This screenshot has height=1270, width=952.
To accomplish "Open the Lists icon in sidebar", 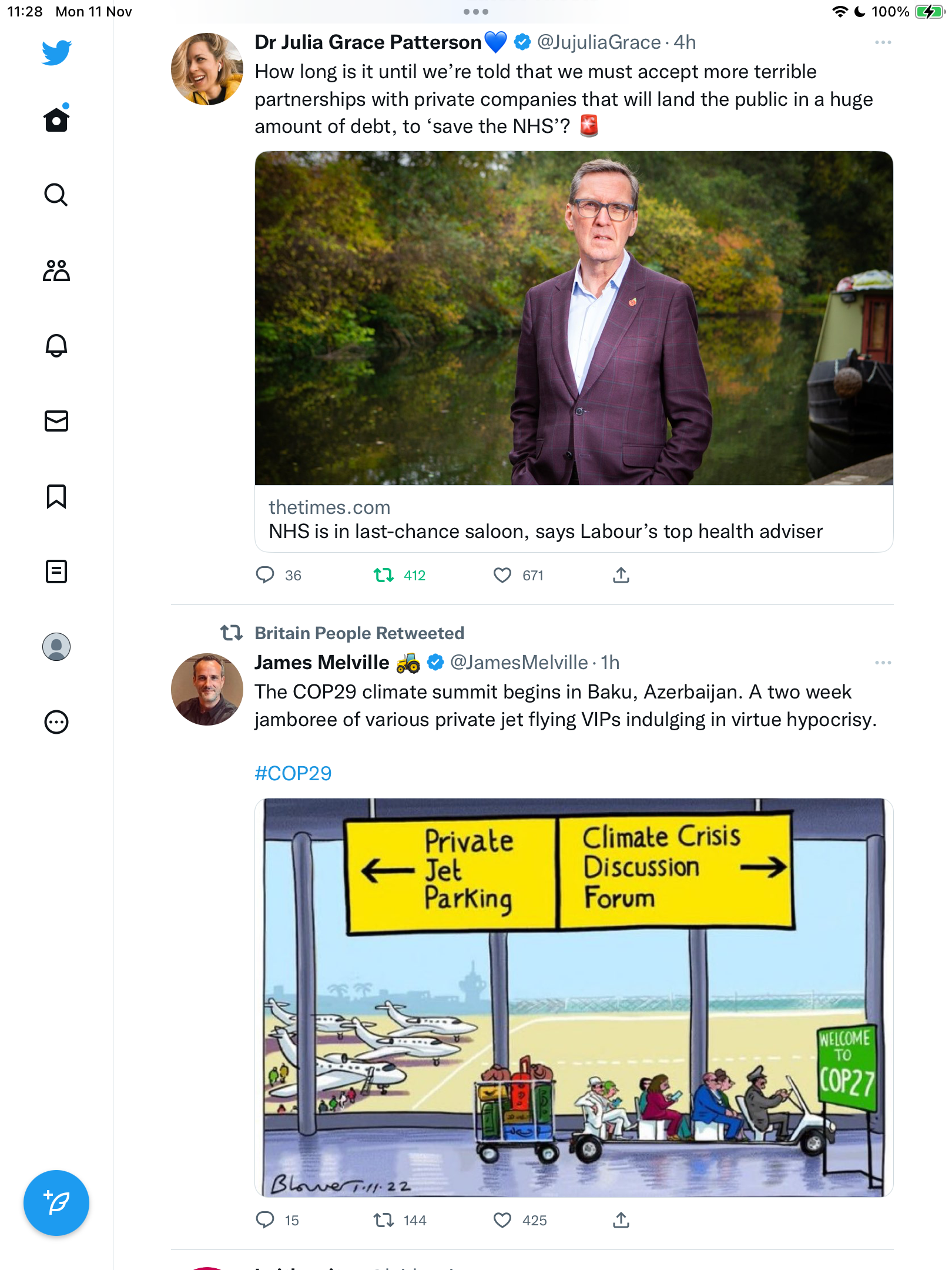I will (x=56, y=571).
